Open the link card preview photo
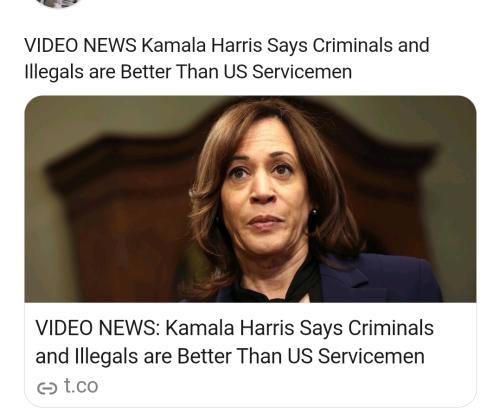The height and width of the screenshot is (420, 500). pos(250,199)
